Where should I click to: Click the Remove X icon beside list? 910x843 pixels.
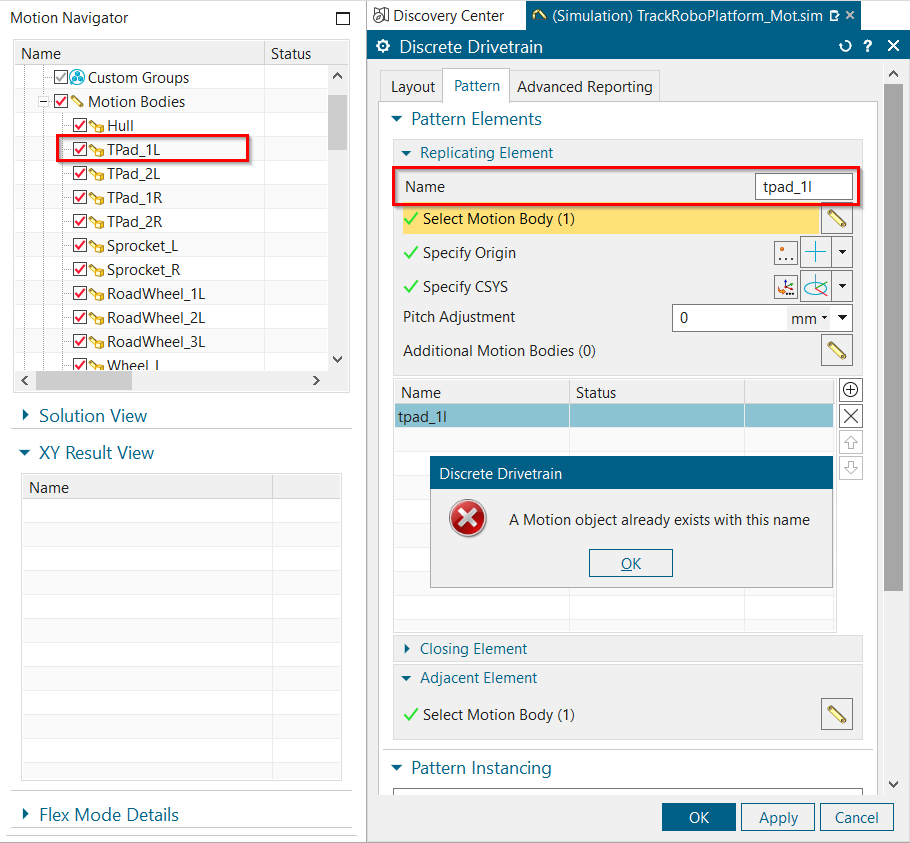[850, 417]
